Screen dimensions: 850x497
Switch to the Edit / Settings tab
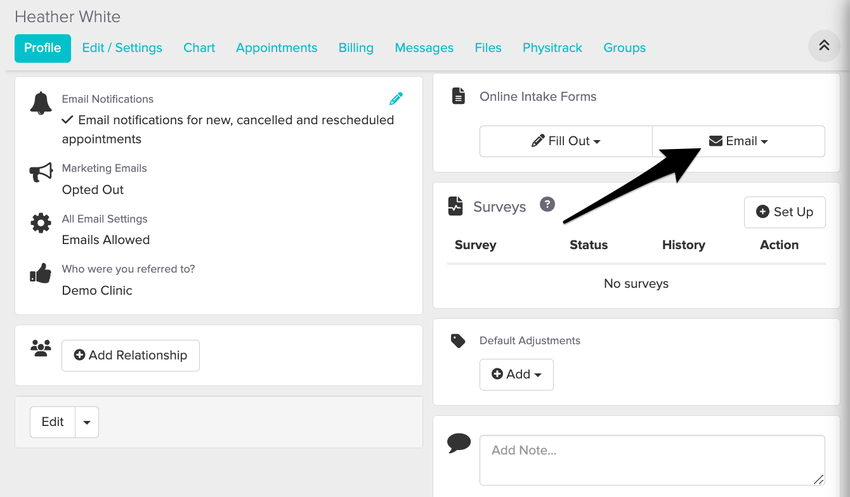(122, 48)
